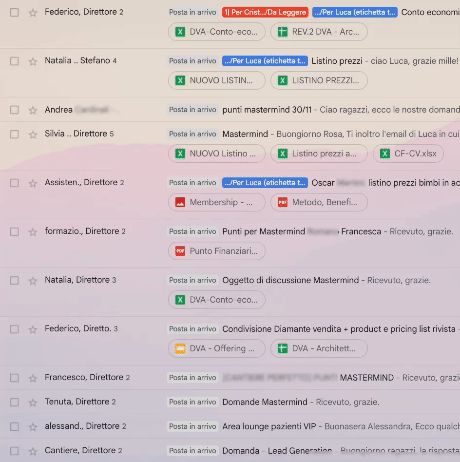Viewport: 460px width, 462px height.
Task: Open the NUOVO Listino ... attachment in Silvia's email
Action: [x=217, y=154]
